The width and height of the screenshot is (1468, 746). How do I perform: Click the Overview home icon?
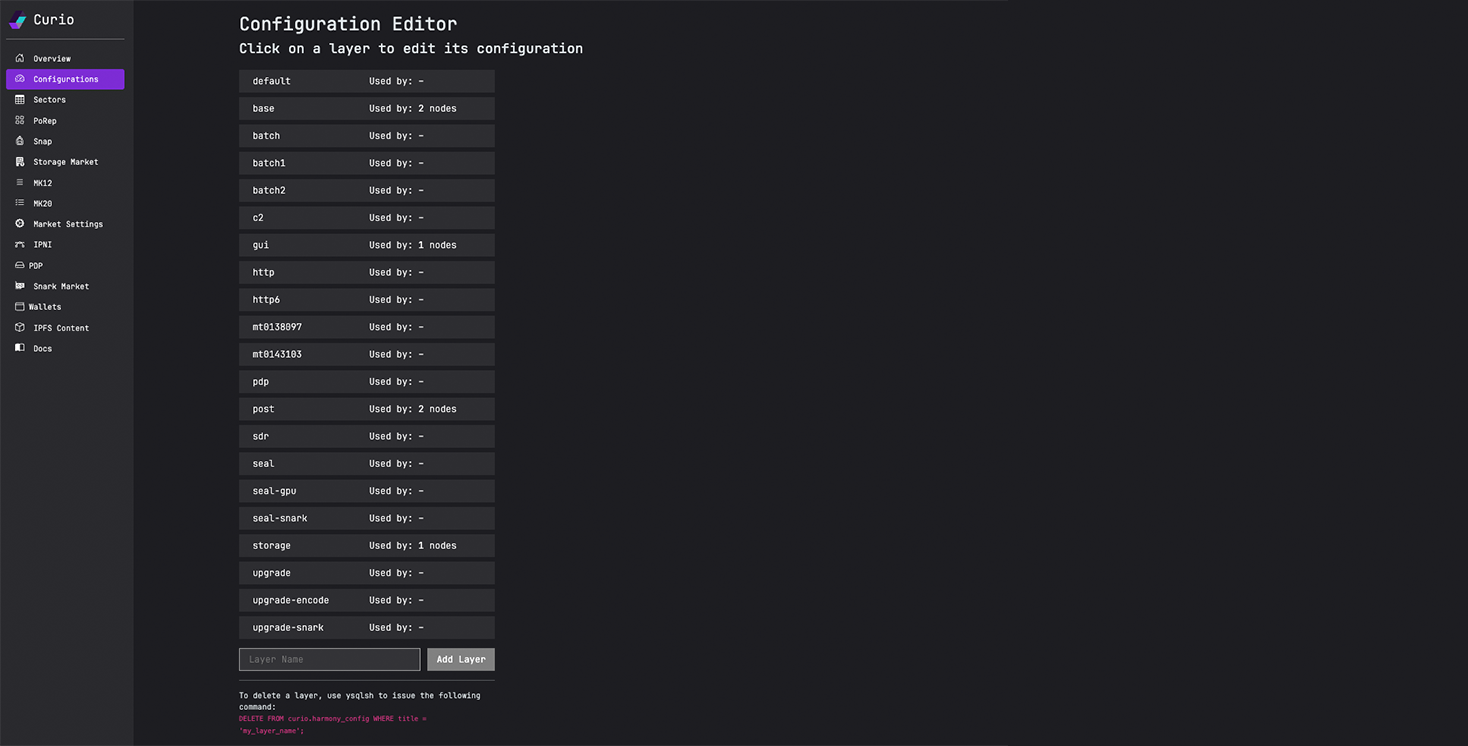19,58
